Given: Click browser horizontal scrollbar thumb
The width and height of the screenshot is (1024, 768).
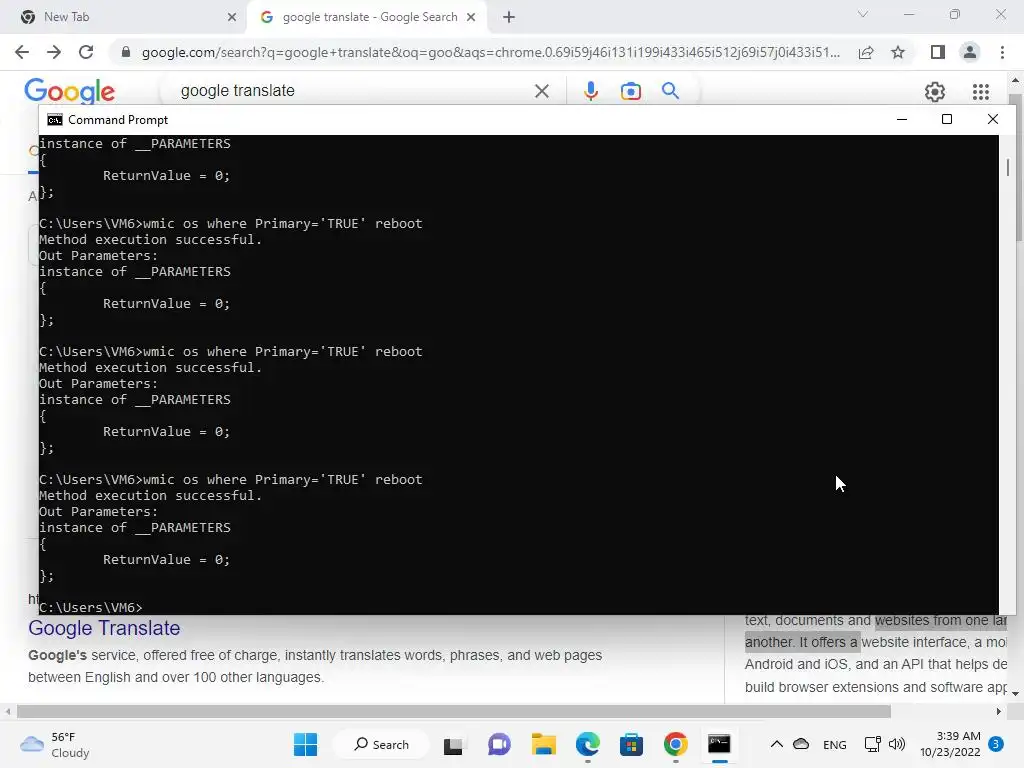Looking at the screenshot, I should pos(454,711).
